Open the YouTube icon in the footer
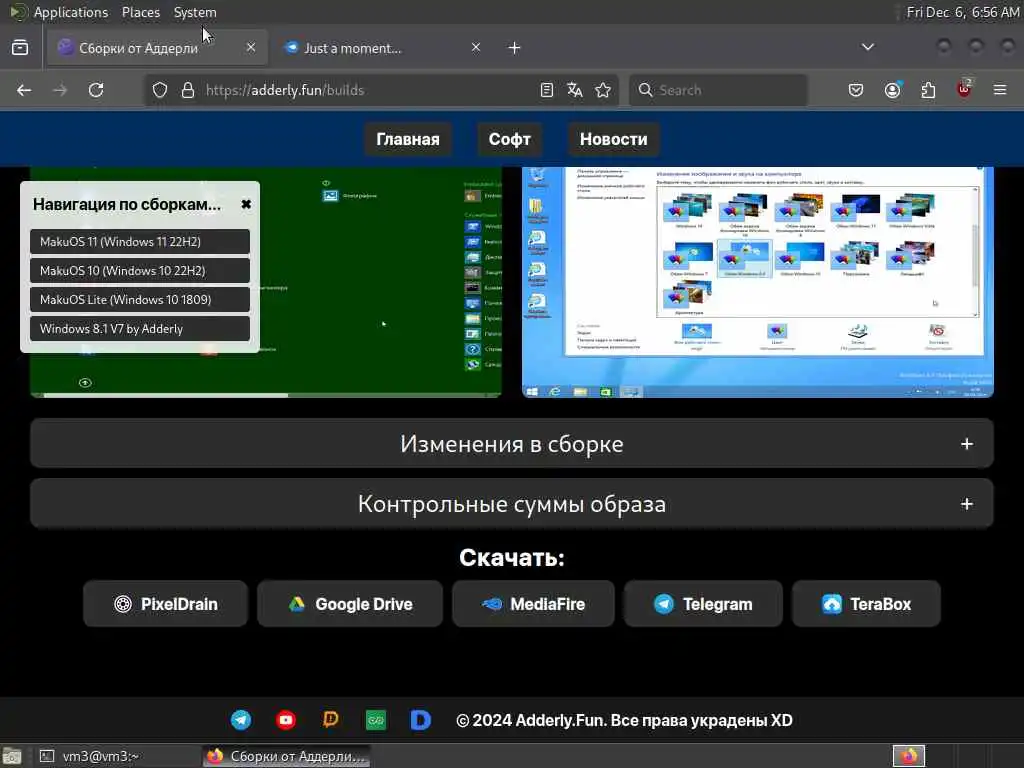Screen dimensions: 1024x768 (286, 720)
